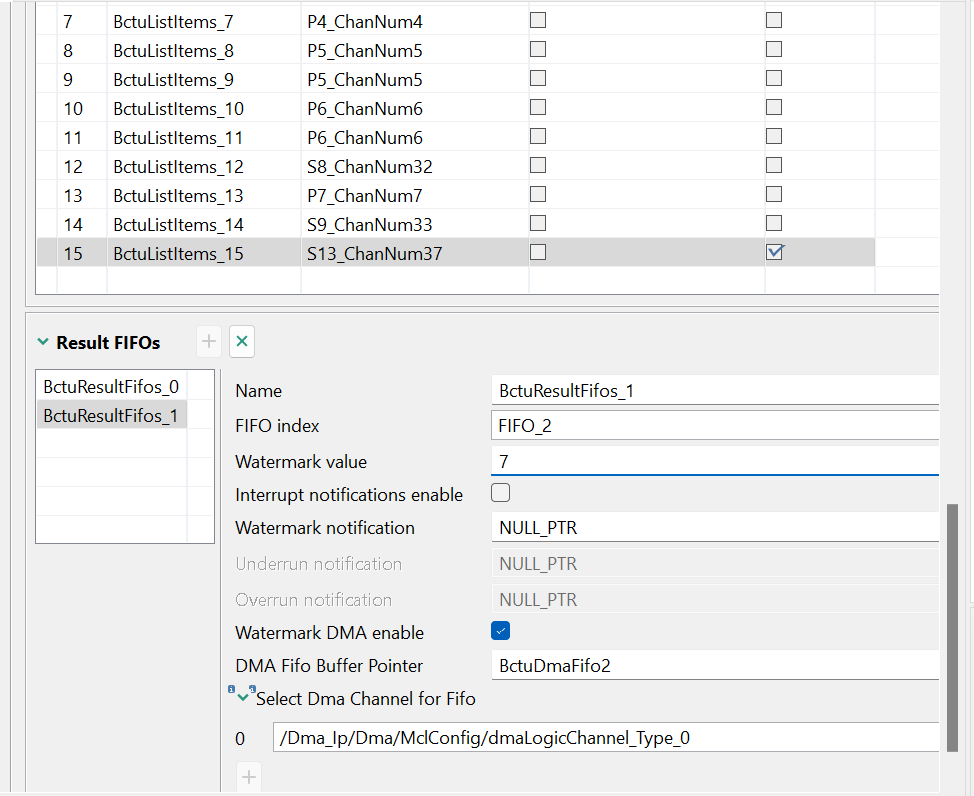Click the P6_ChanNum6 cell in row 11
974x796 pixels.
[415, 137]
